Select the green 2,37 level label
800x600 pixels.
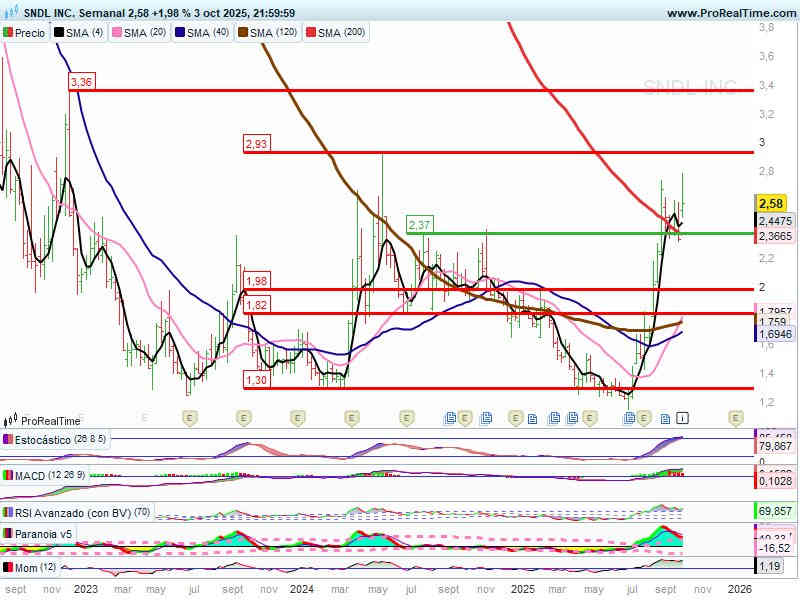pos(419,224)
